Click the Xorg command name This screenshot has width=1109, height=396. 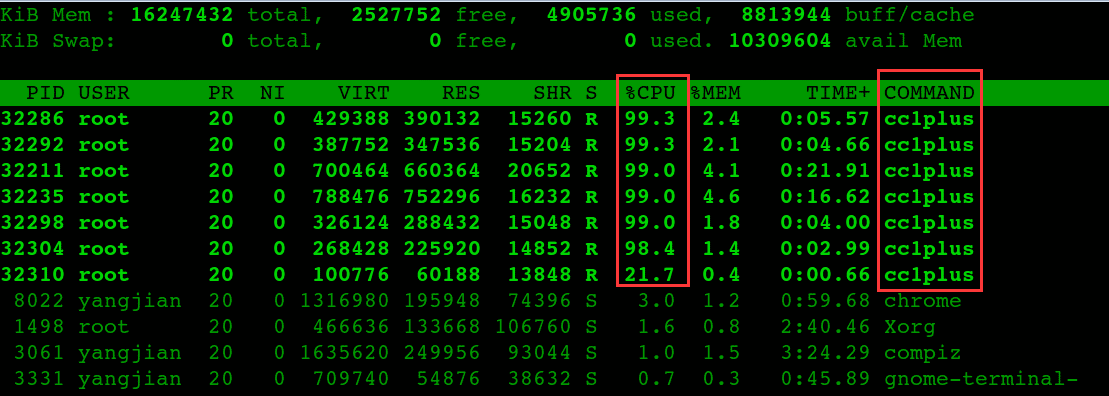click(x=910, y=327)
